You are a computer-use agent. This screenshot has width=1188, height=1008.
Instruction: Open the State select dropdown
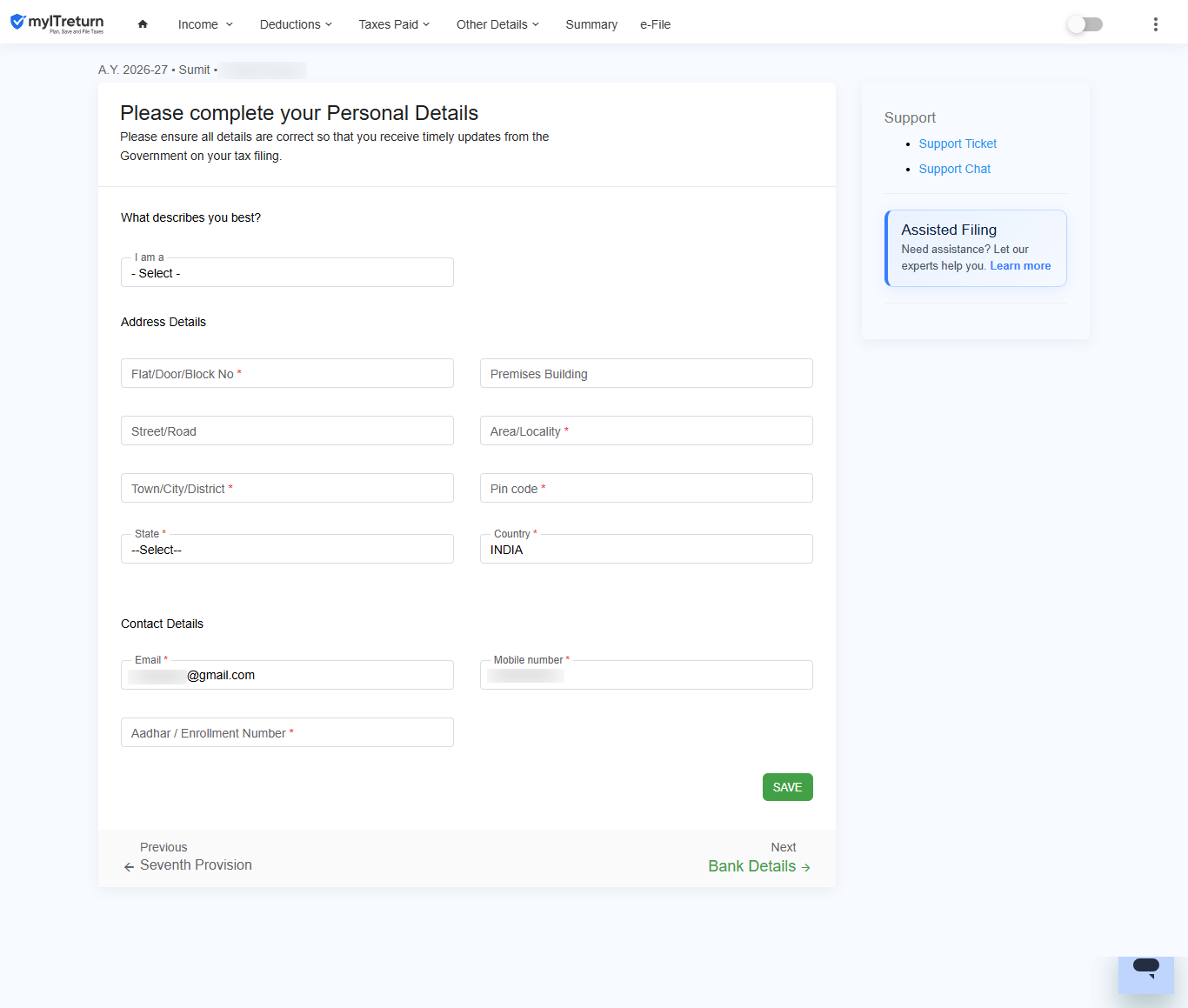click(x=287, y=549)
